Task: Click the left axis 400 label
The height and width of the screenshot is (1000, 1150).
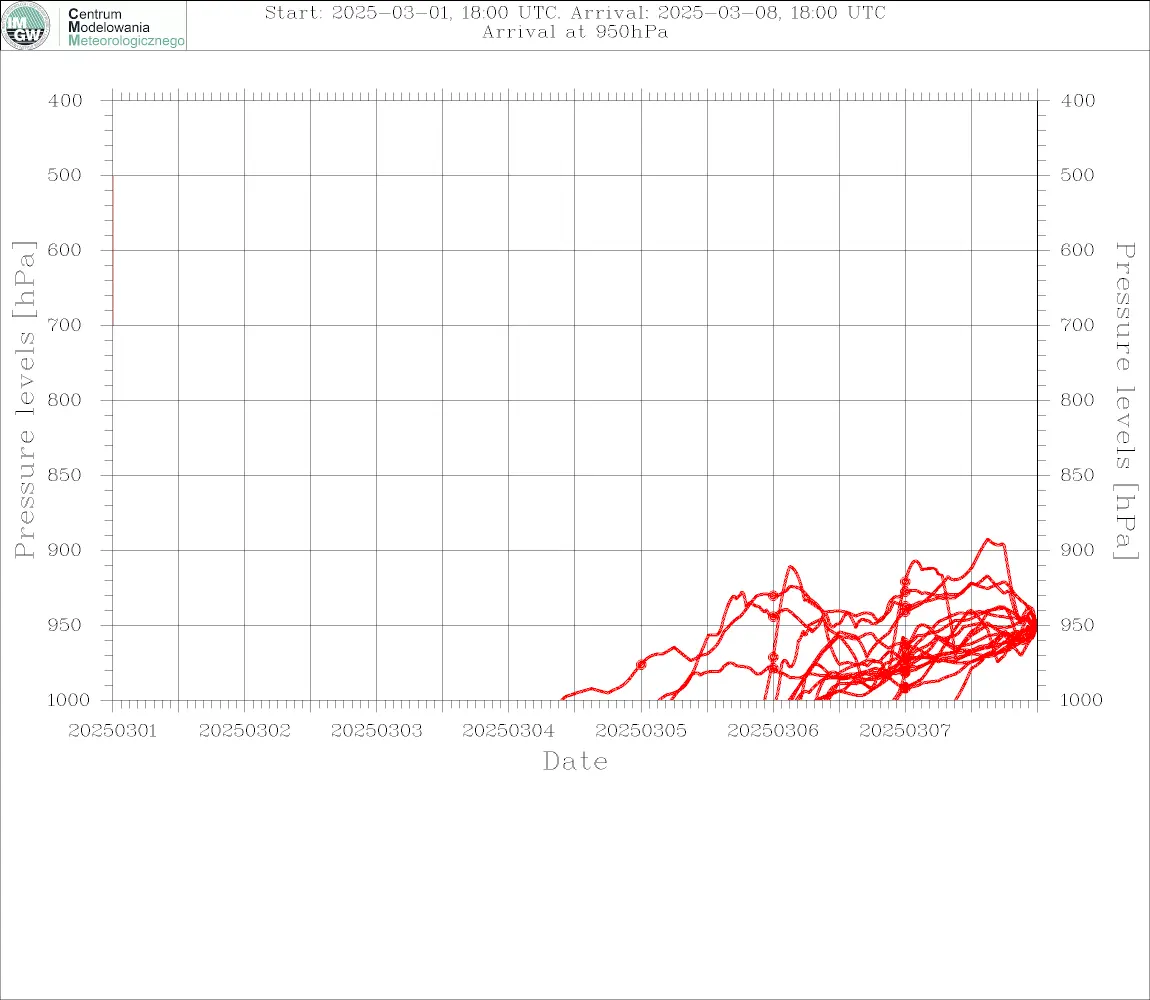Action: pos(65,101)
